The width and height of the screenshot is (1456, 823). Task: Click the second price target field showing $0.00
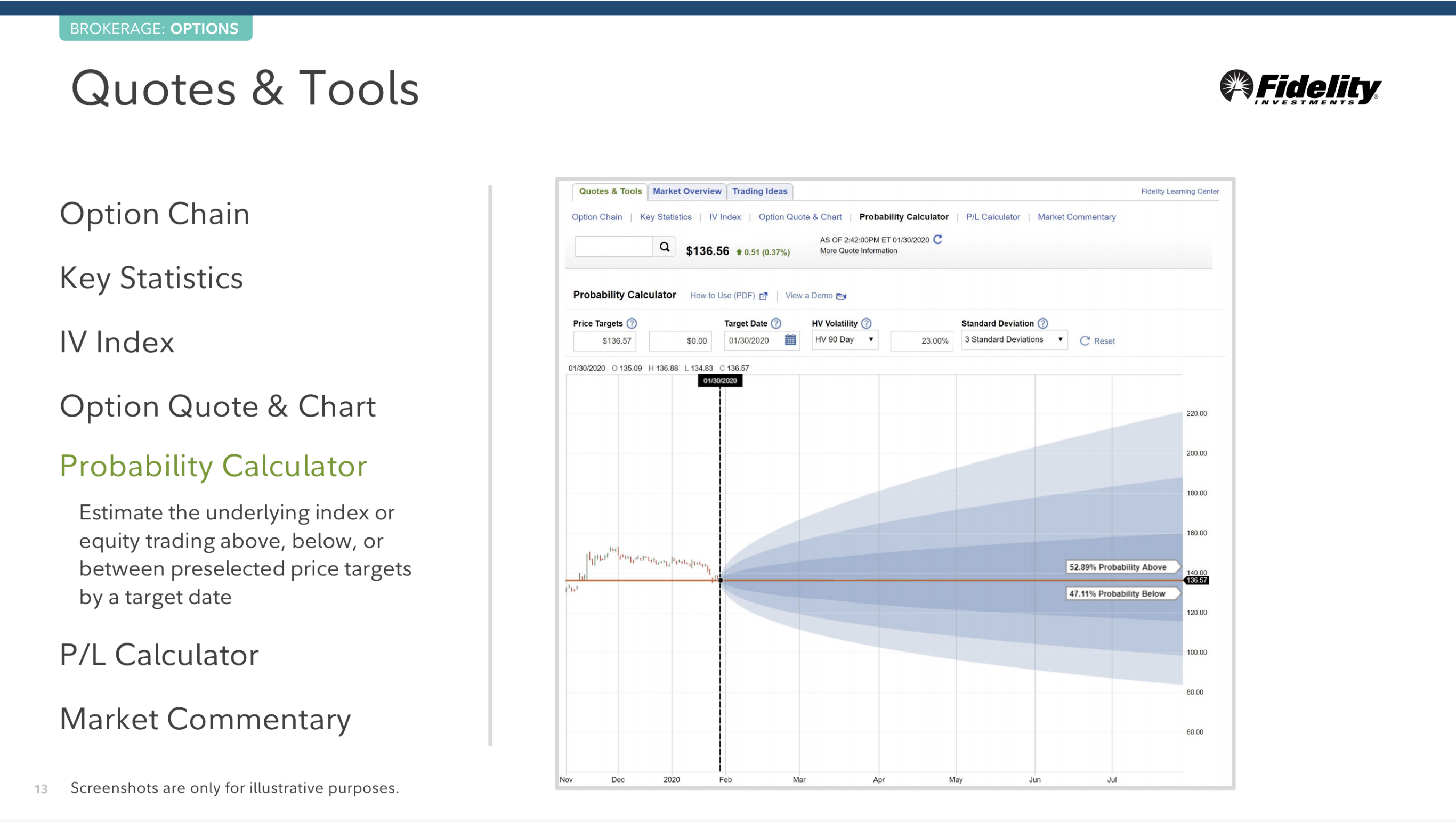[x=680, y=341]
